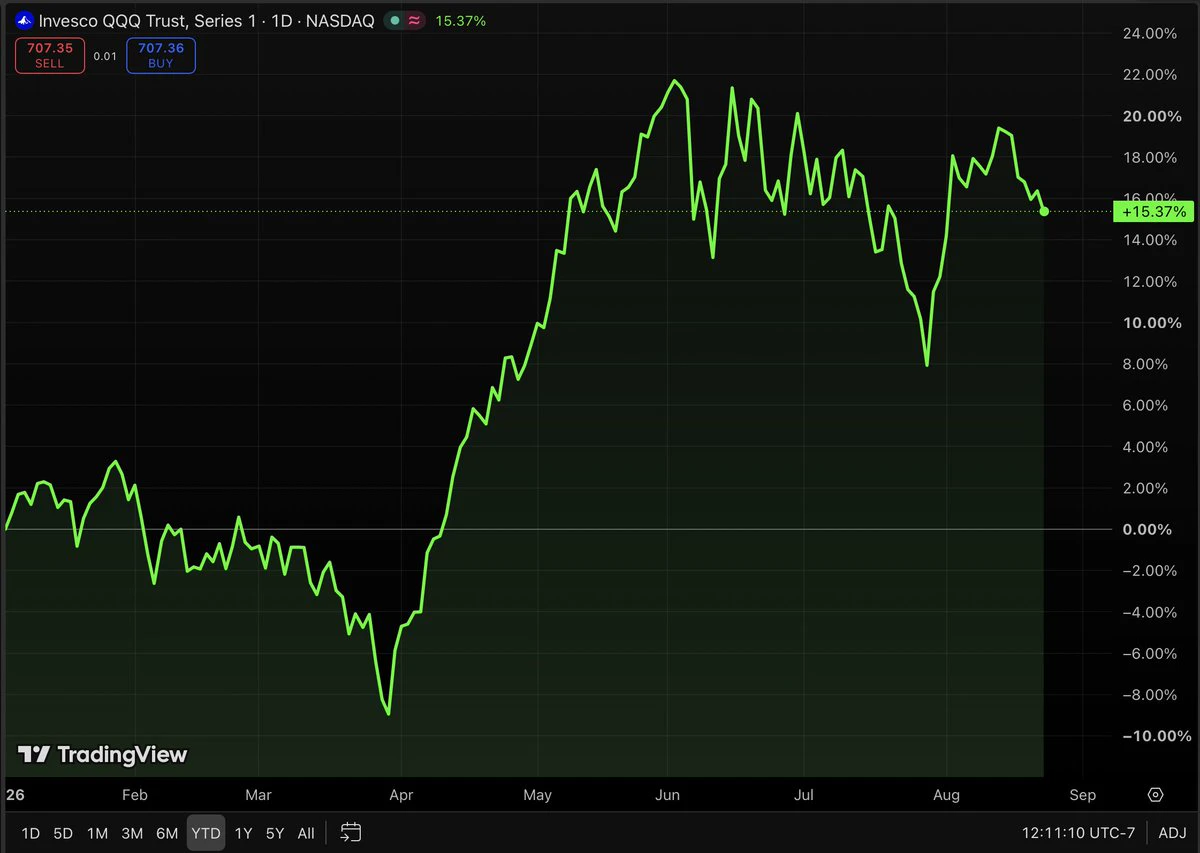Click the Feb label on time axis

click(134, 795)
